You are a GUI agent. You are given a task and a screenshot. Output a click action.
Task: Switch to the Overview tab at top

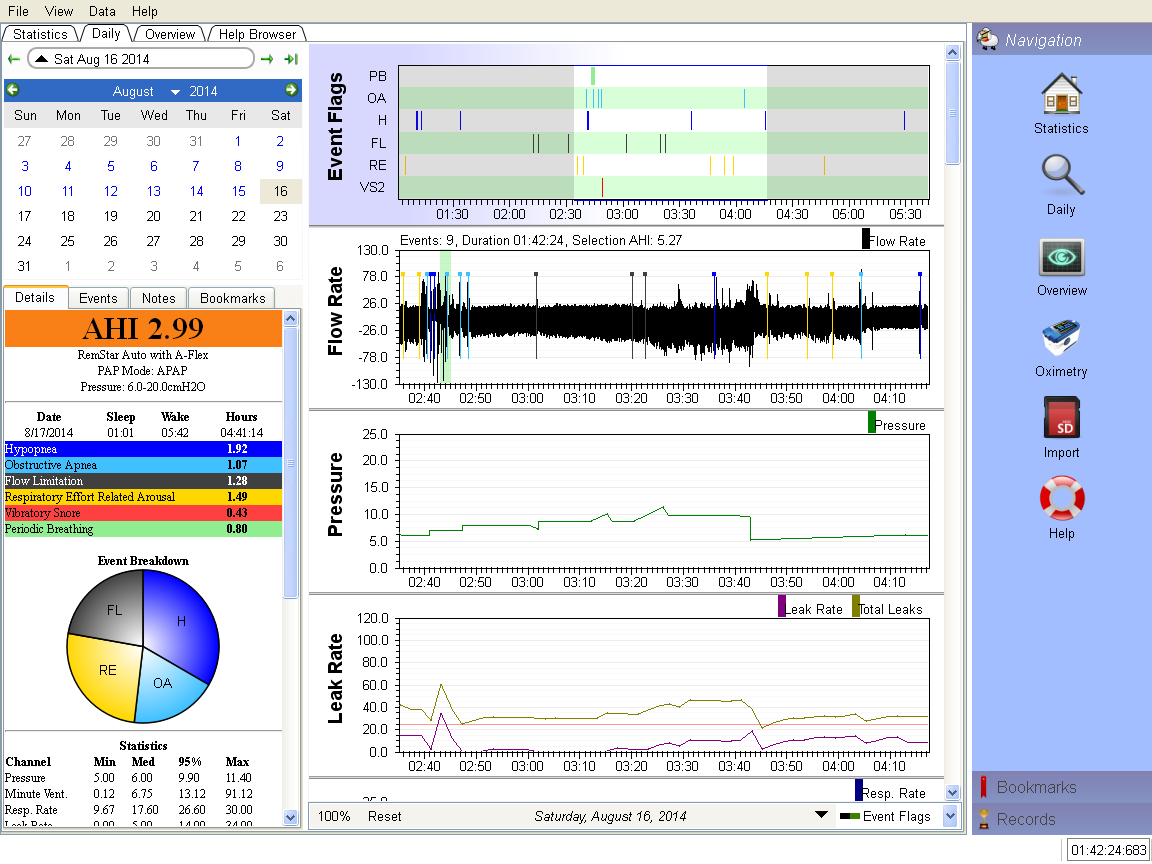pyautogui.click(x=170, y=34)
